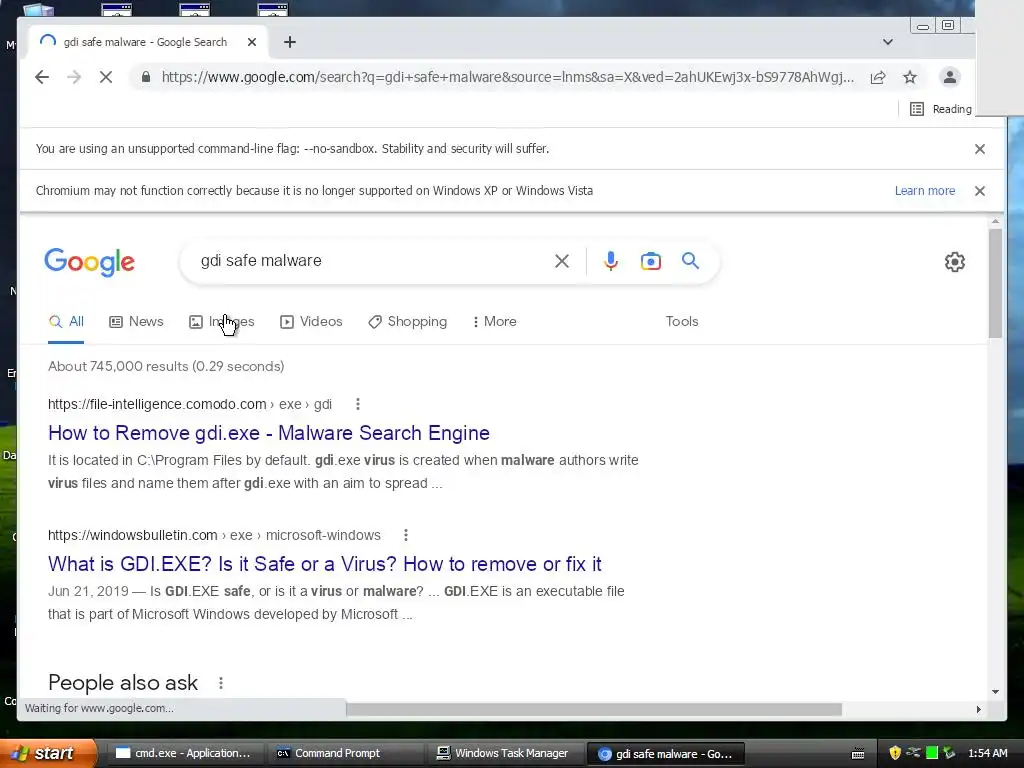1024x768 pixels.
Task: Switch to the News tab
Action: [x=136, y=321]
